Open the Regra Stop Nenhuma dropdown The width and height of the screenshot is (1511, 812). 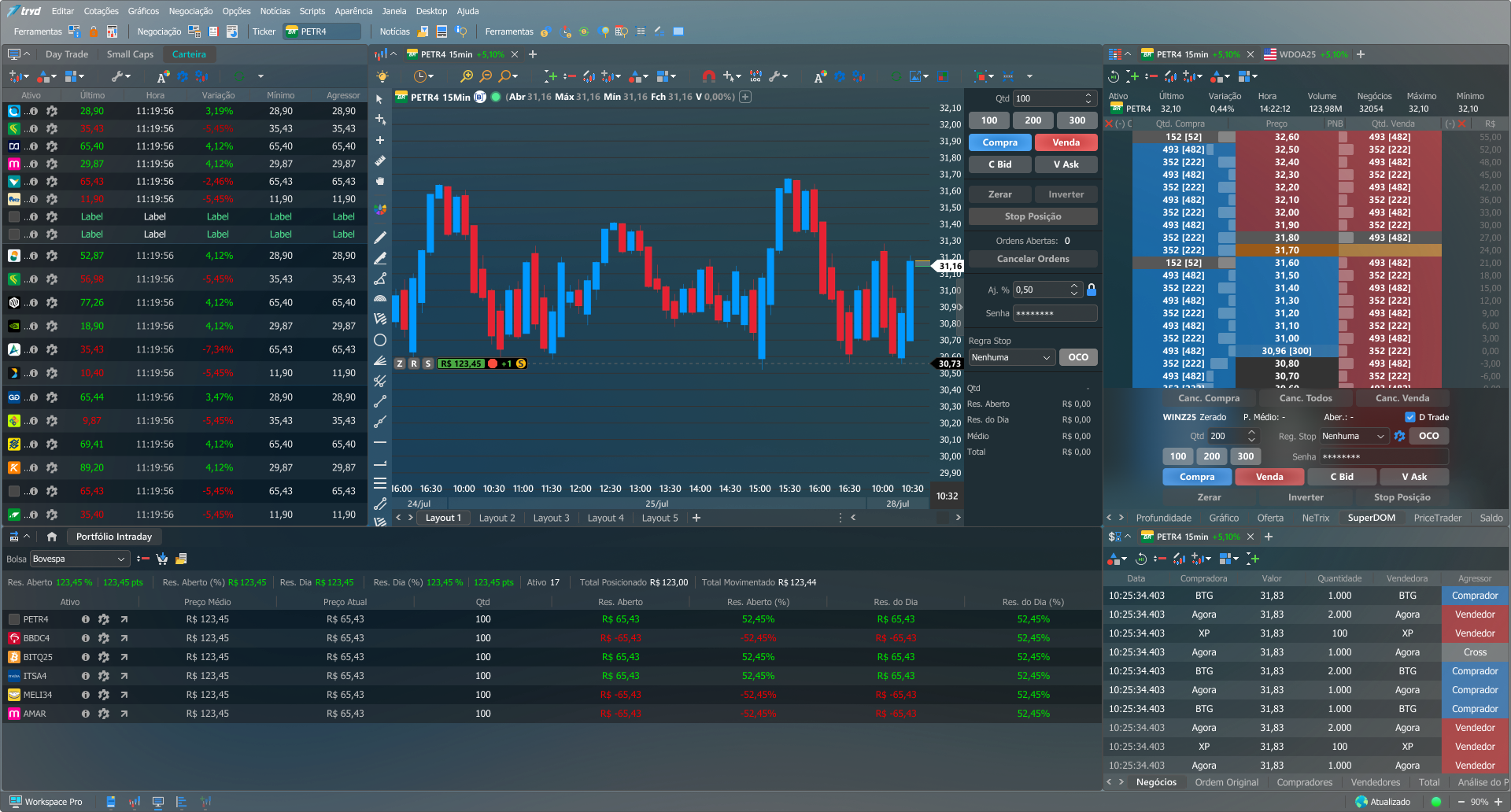coord(1011,357)
